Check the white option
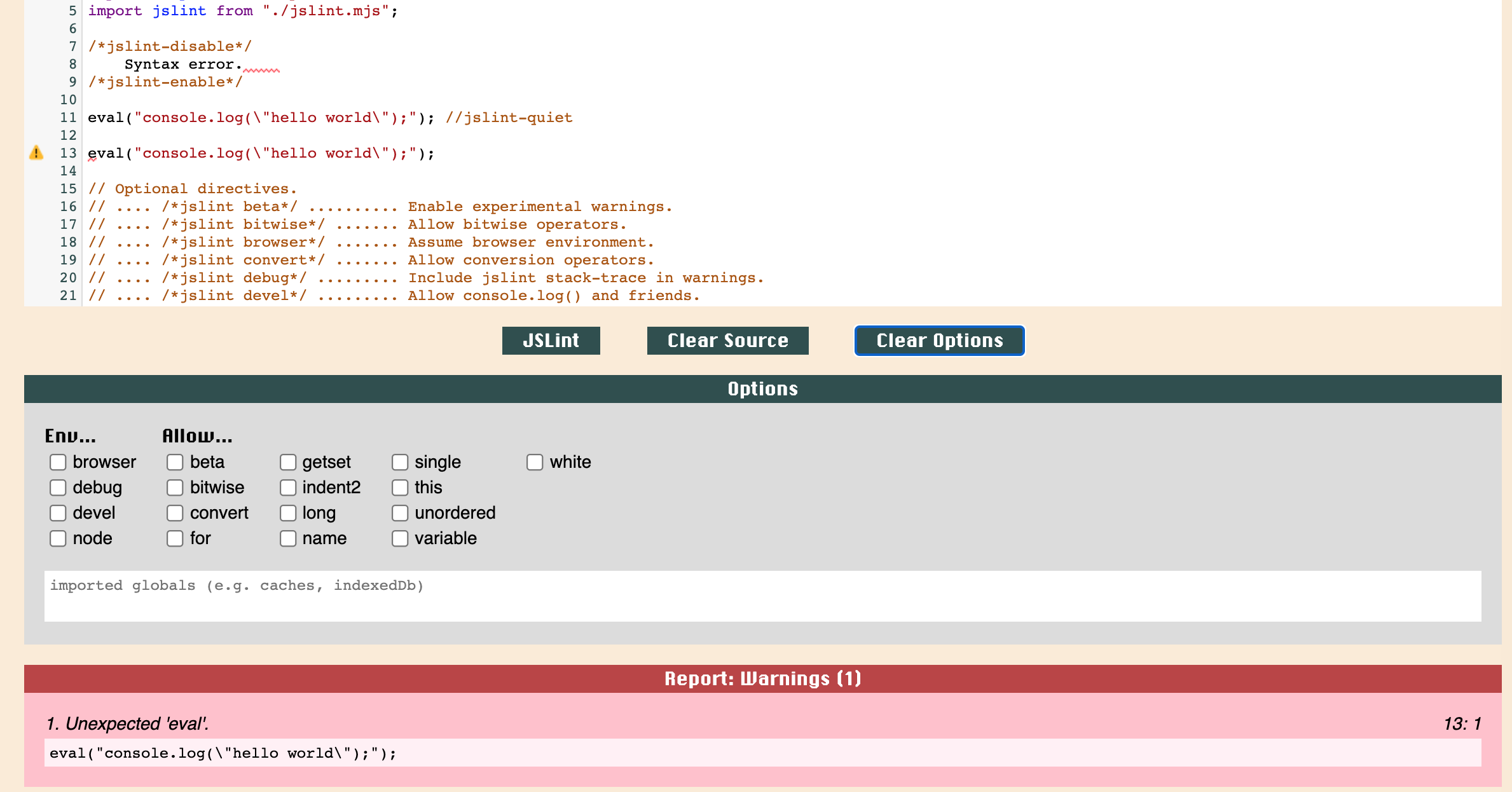Screen dimensions: 1512x792 [535, 462]
